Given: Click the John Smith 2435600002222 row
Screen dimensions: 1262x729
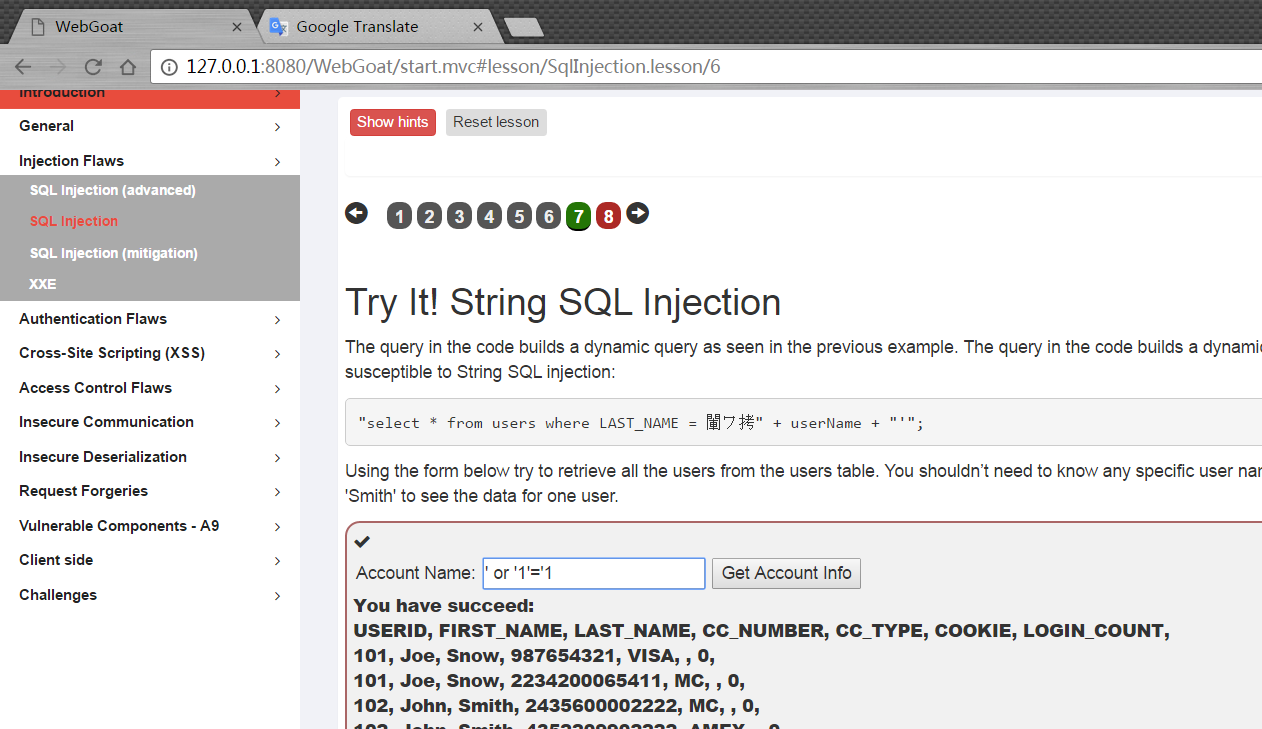Looking at the screenshot, I should coord(557,706).
